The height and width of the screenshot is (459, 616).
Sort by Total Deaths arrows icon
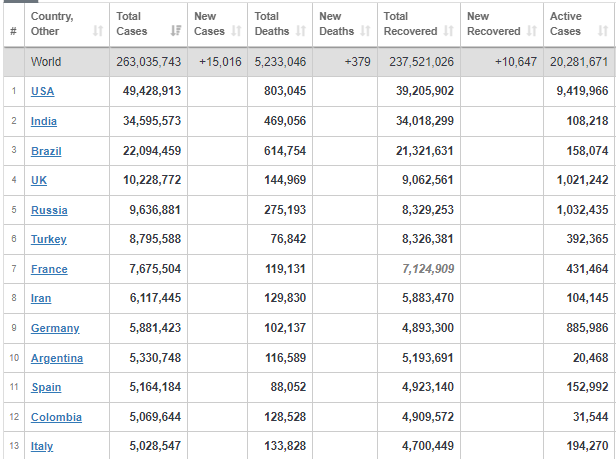pos(301,31)
